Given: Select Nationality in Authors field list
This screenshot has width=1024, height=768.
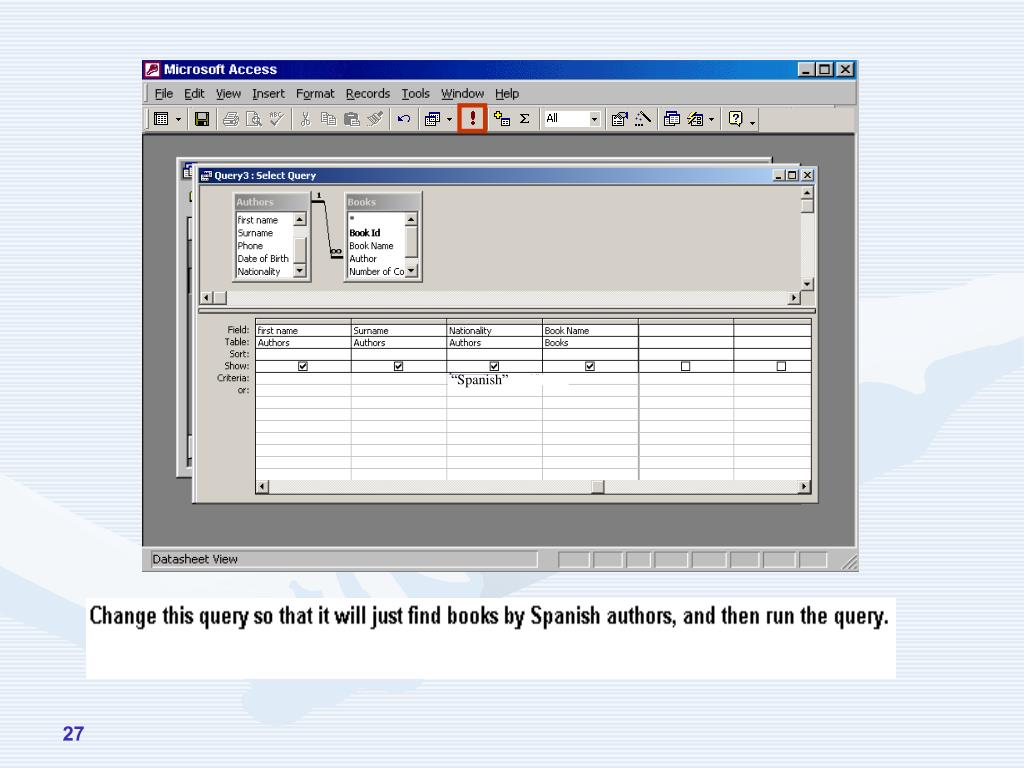Looking at the screenshot, I should [x=259, y=272].
